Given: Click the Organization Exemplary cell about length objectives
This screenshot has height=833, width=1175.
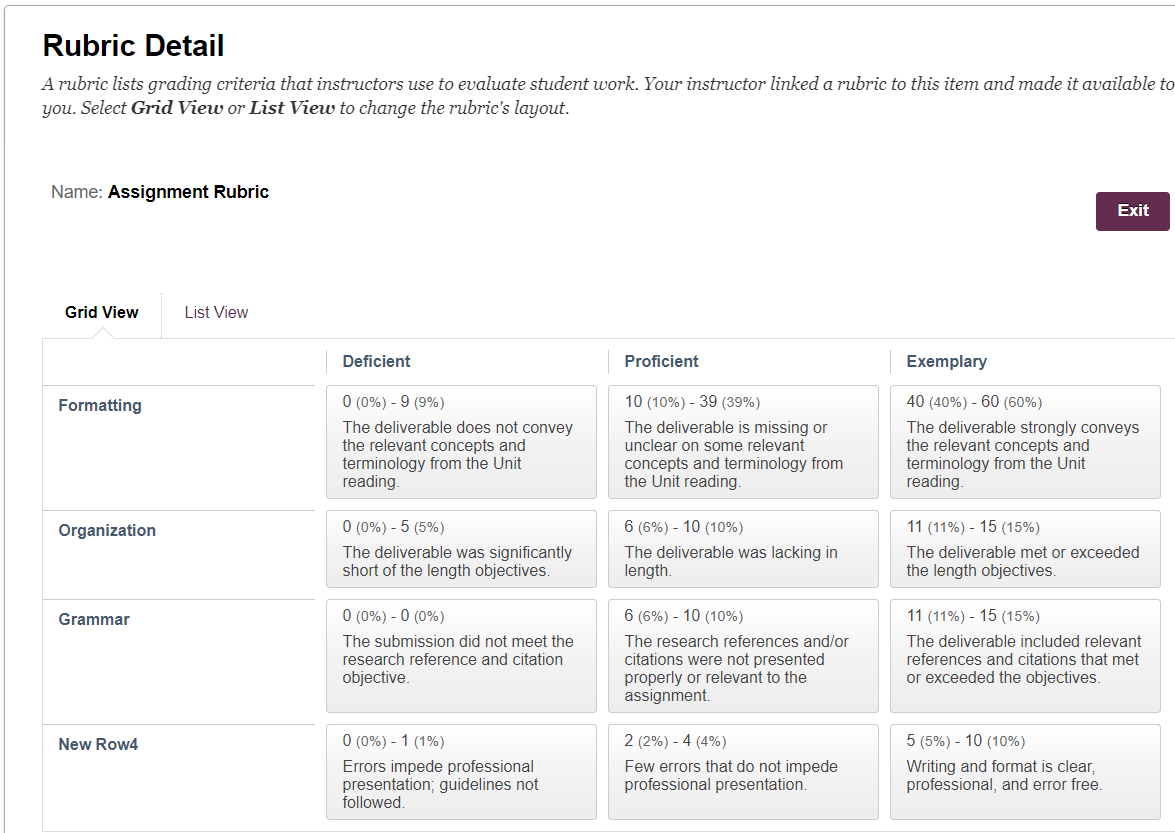Looking at the screenshot, I should tap(1025, 549).
